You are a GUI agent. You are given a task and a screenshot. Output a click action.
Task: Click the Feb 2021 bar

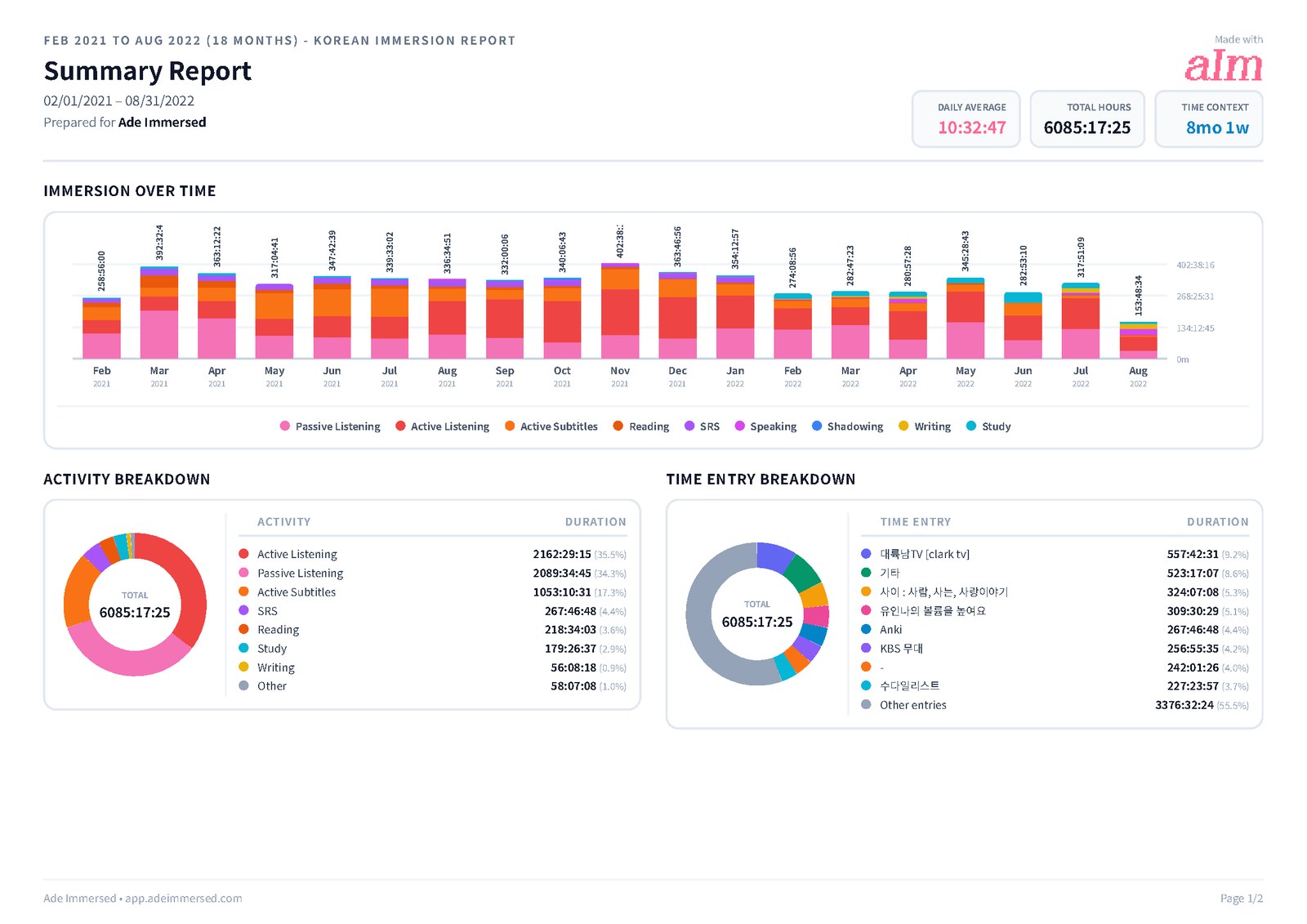point(101,328)
